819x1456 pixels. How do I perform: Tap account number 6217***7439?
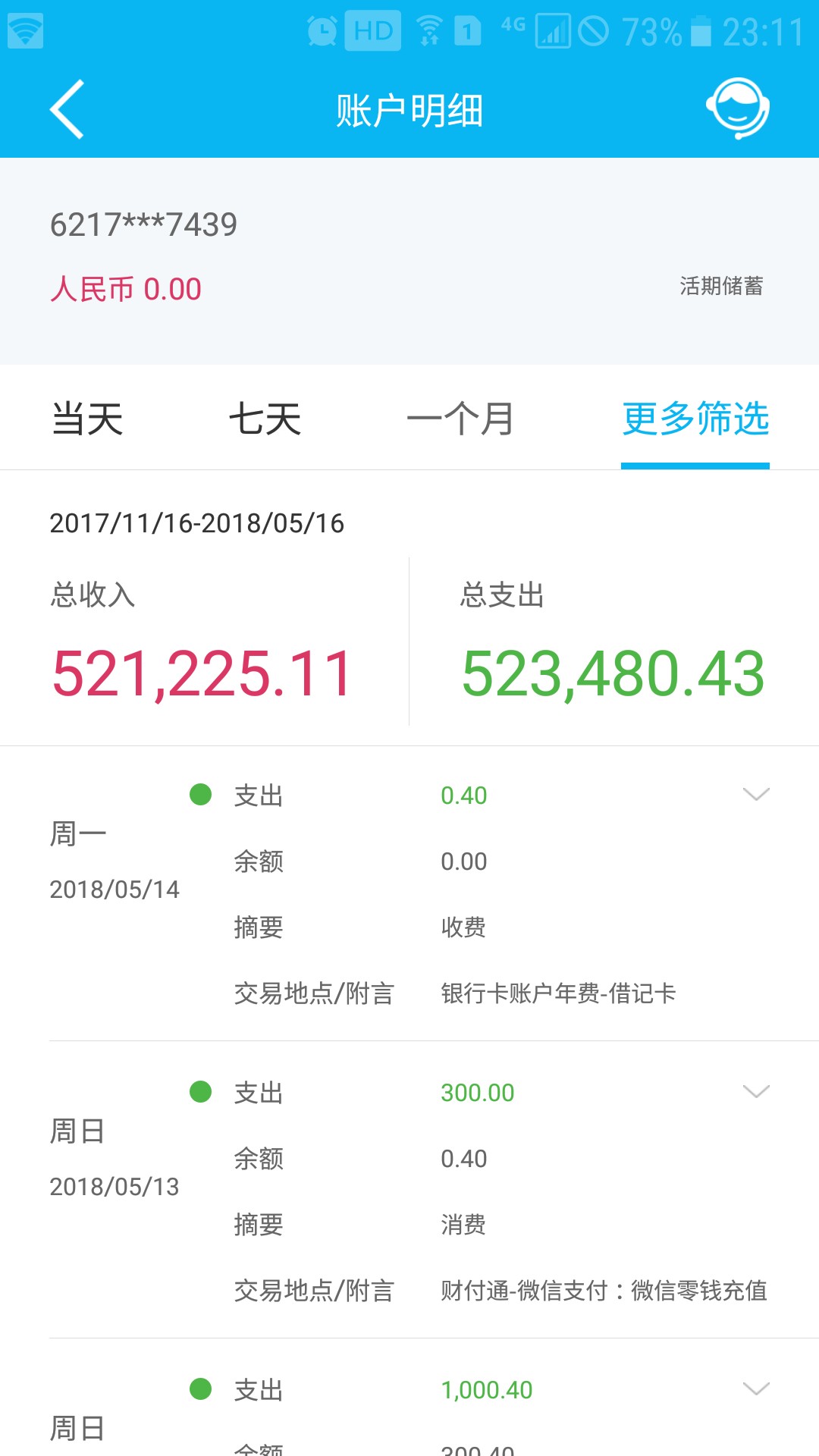(x=143, y=224)
